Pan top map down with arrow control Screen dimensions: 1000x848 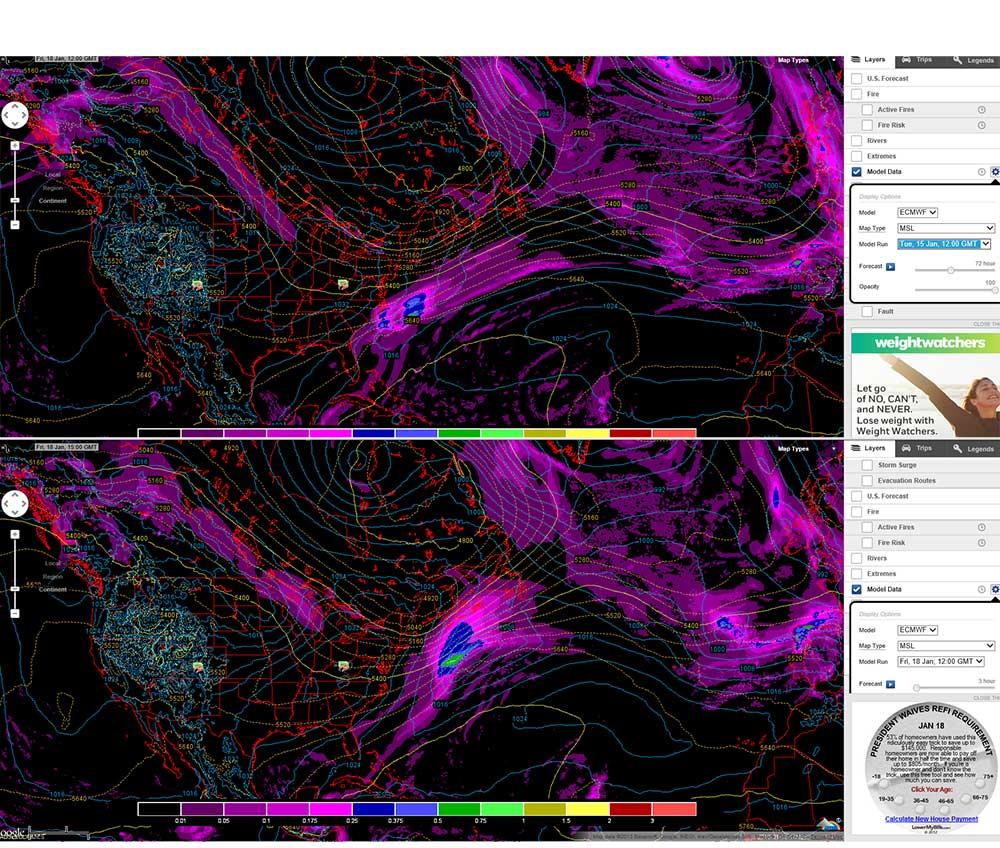[x=15, y=124]
